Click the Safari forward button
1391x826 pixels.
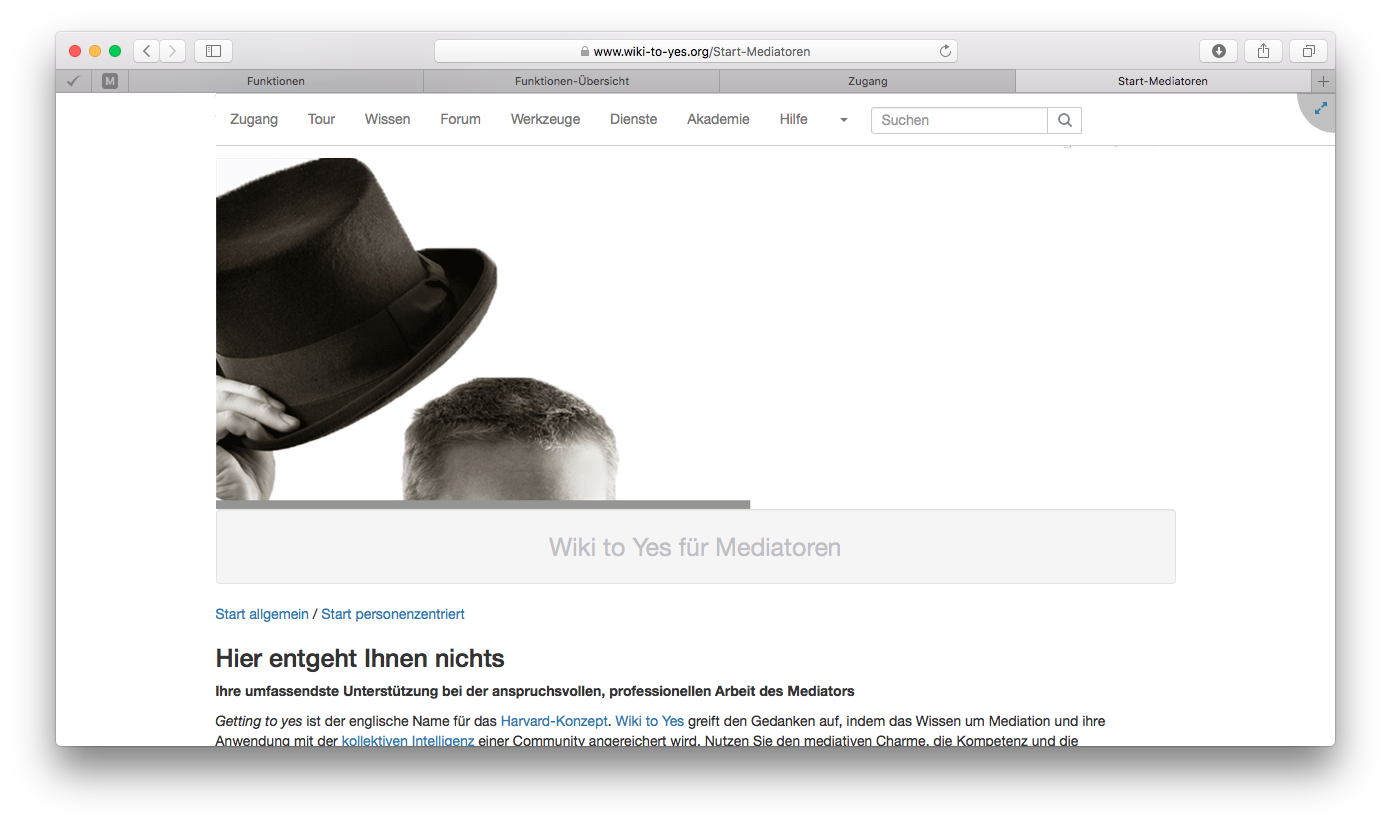click(x=173, y=51)
